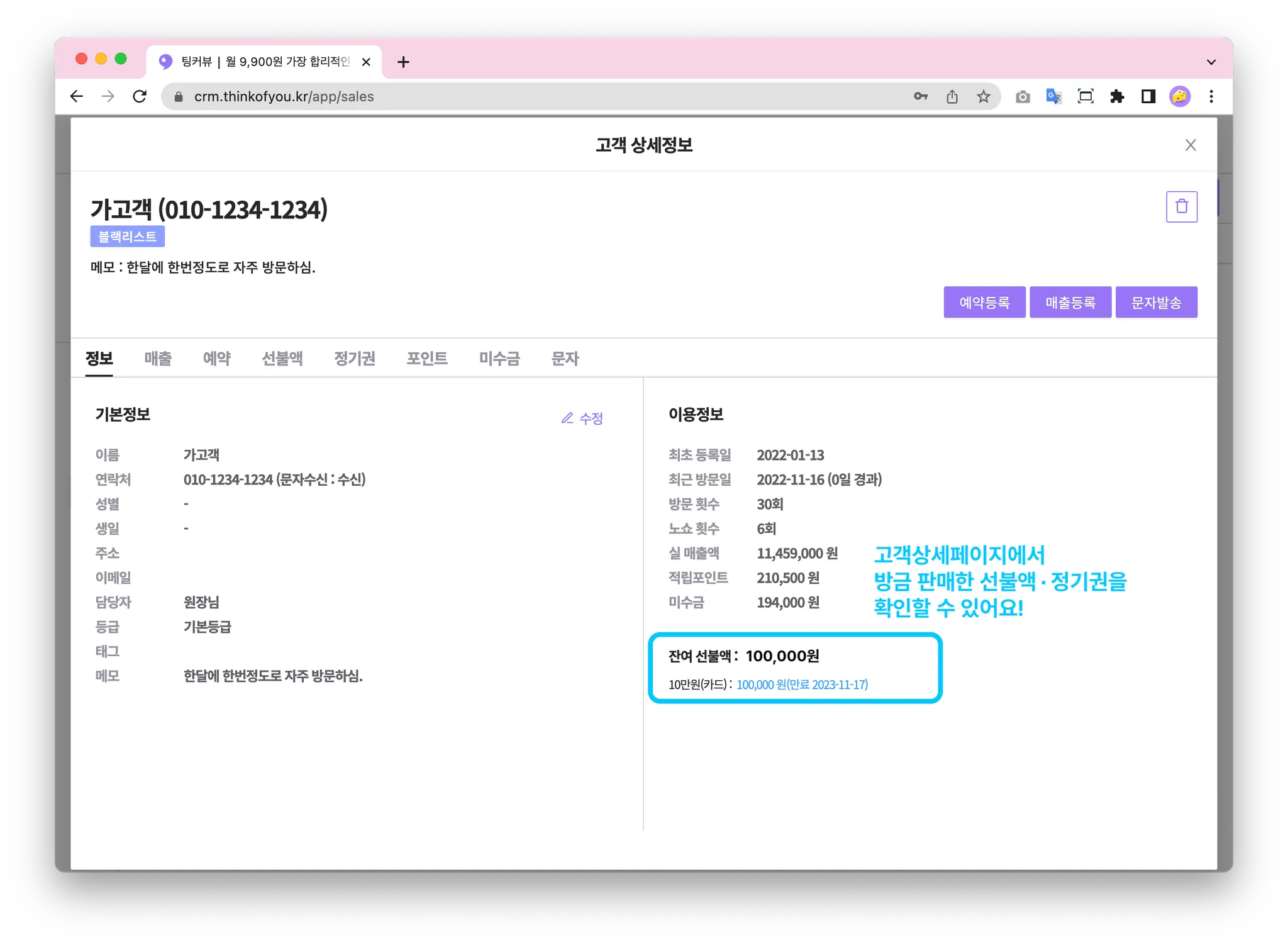Click the trash delete customer icon
Screen dimensions: 1288x945
tap(1181, 206)
